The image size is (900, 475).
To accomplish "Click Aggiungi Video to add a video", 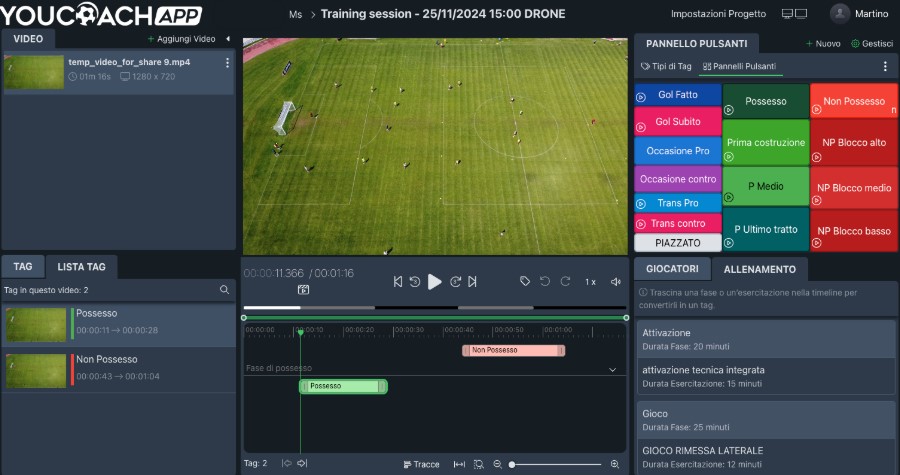I will (181, 39).
